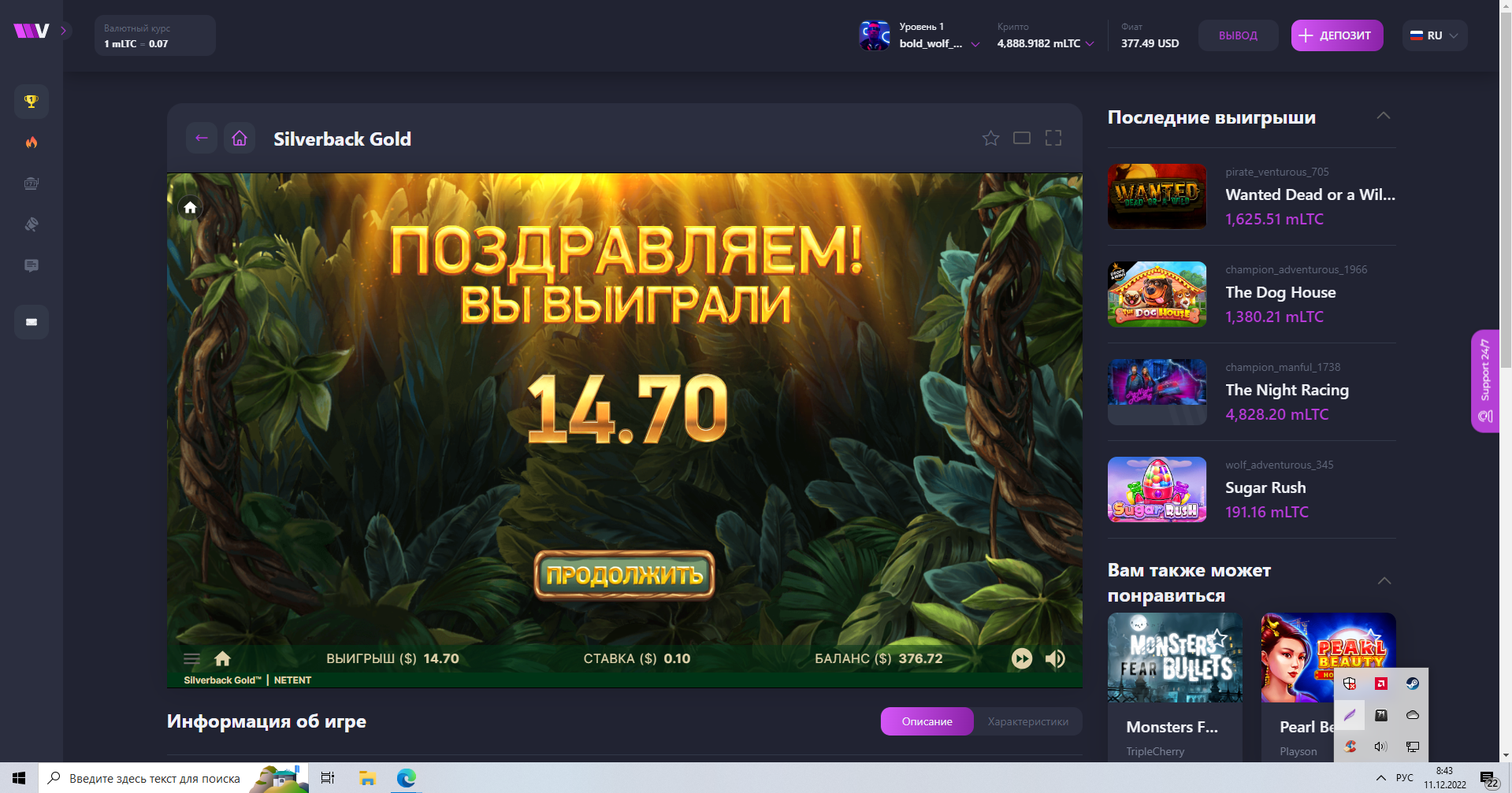The width and height of the screenshot is (1512, 793).
Task: Click the purple feather tray icon
Action: (x=1350, y=715)
